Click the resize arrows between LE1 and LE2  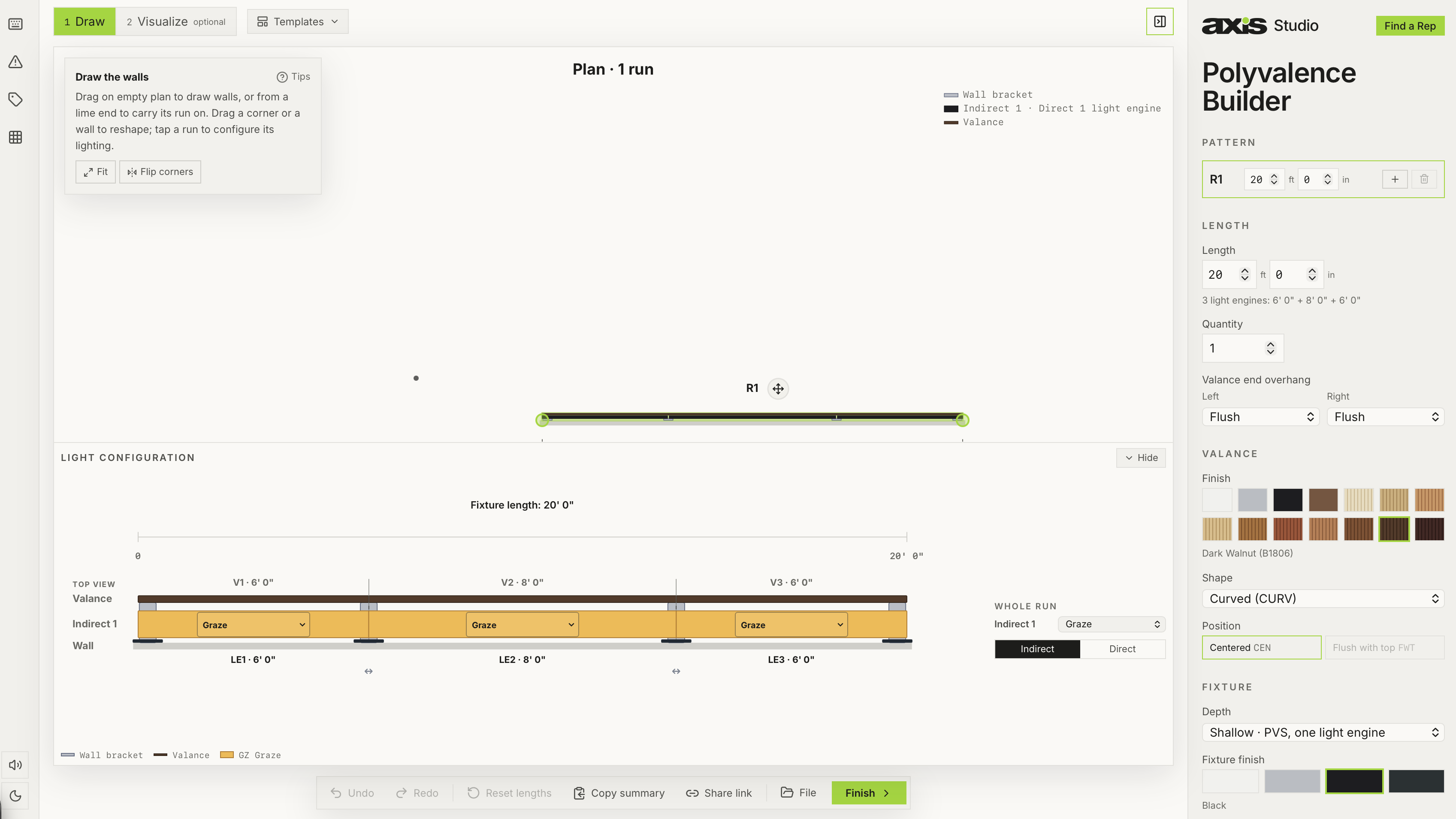tap(369, 671)
